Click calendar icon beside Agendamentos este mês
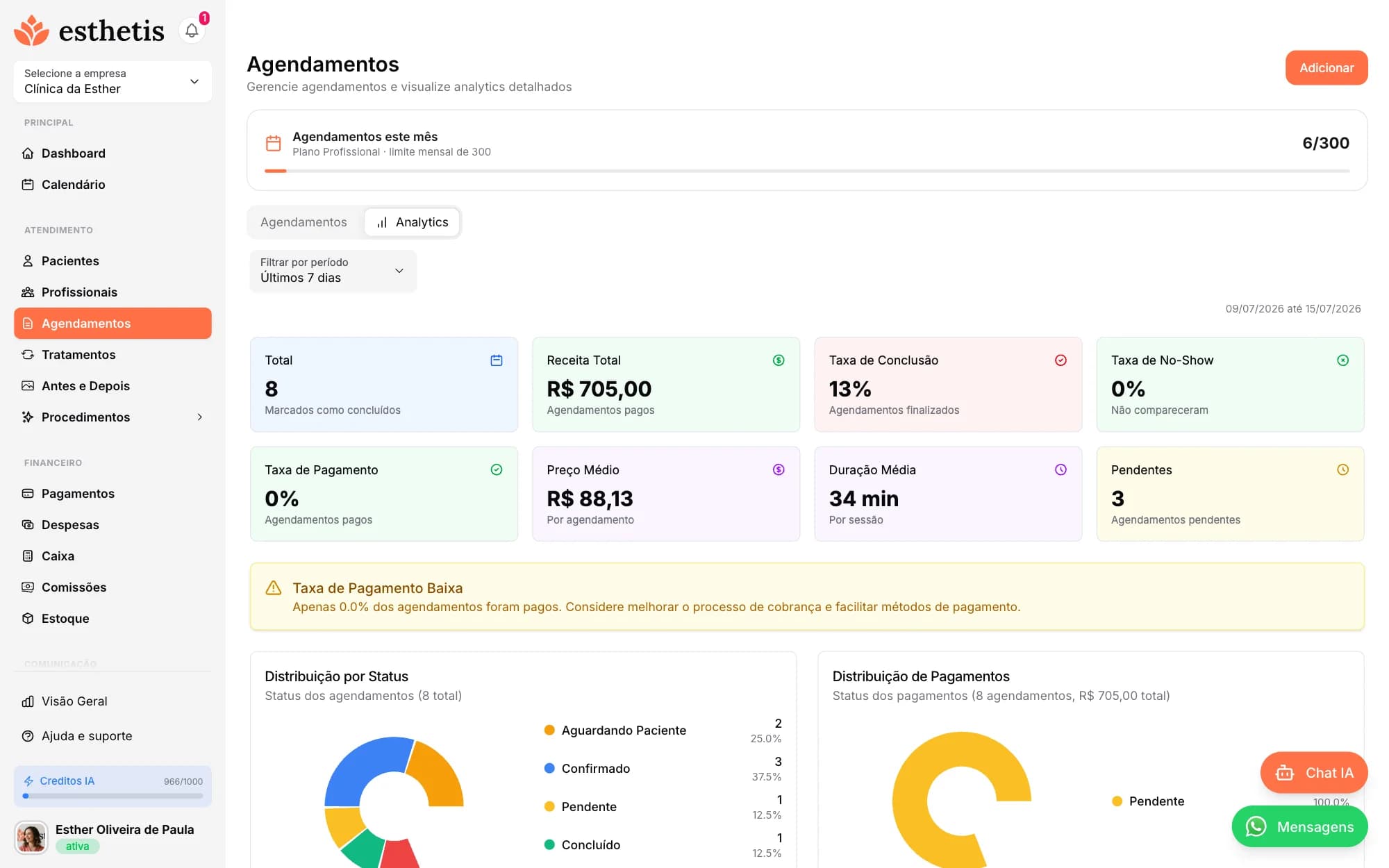This screenshot has height=868, width=1389. 274,144
